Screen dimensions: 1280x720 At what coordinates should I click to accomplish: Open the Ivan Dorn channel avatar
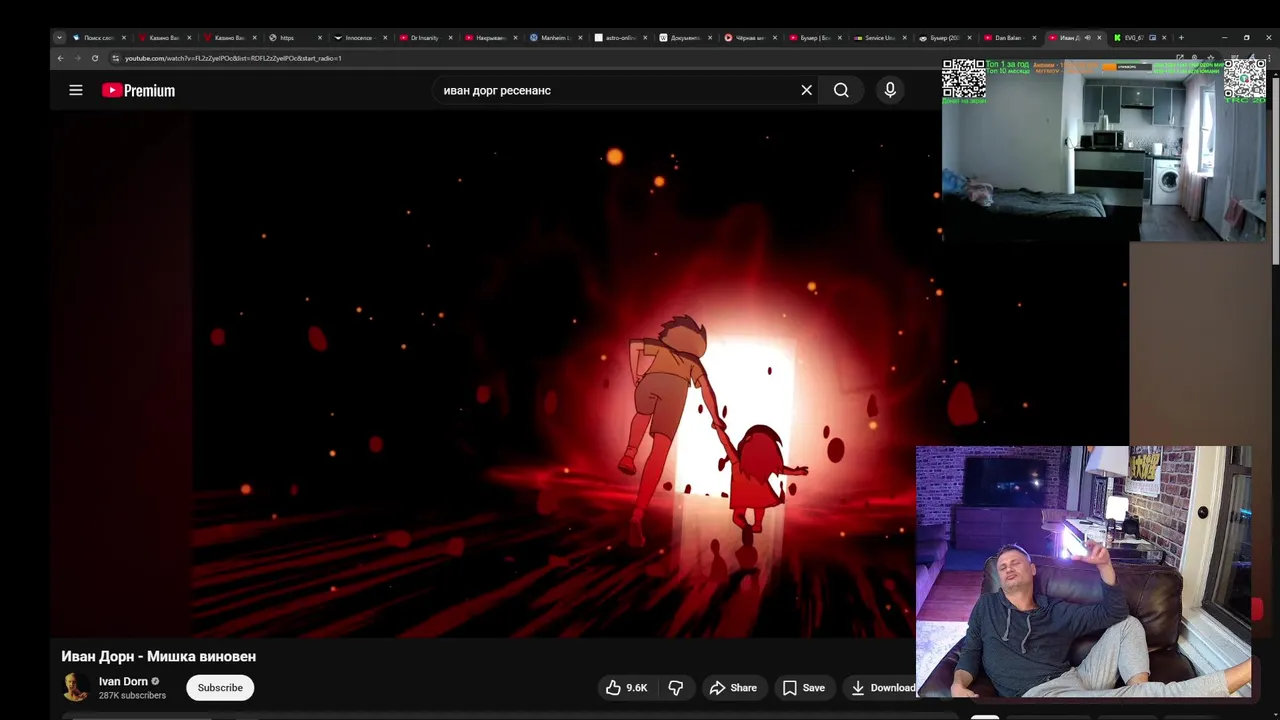[76, 688]
